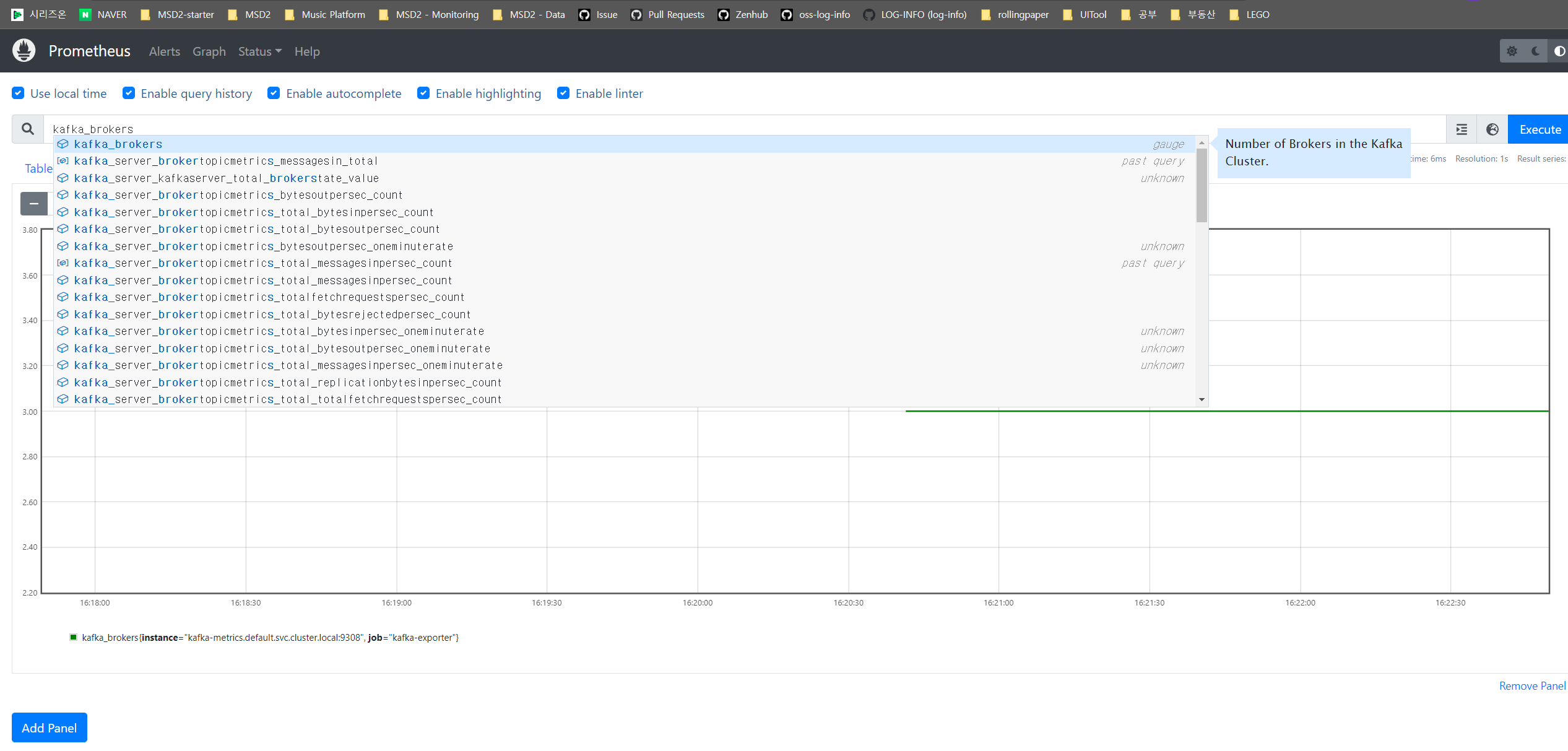Viewport: 1568px width, 751px height.
Task: Switch to the light theme via the sun icon
Action: (1512, 51)
